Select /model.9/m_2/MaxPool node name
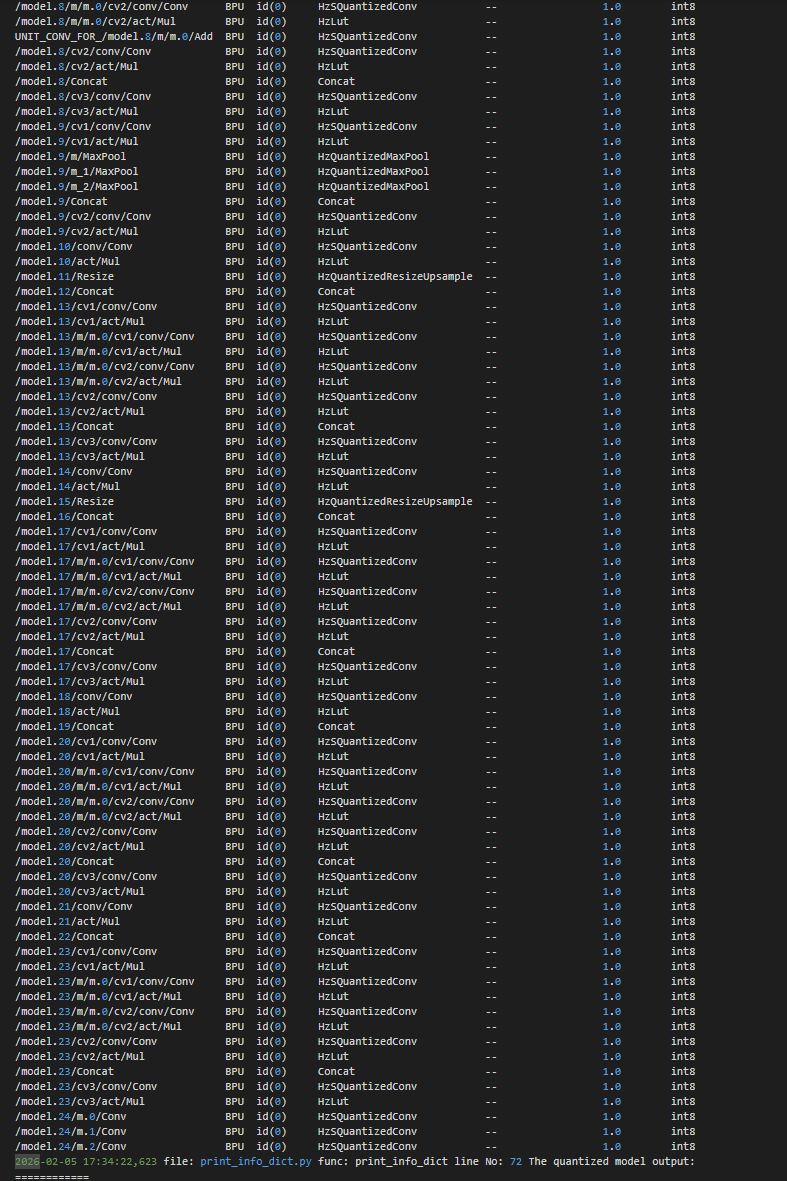Screen dimensions: 787x1181 pyautogui.click(x=77, y=187)
